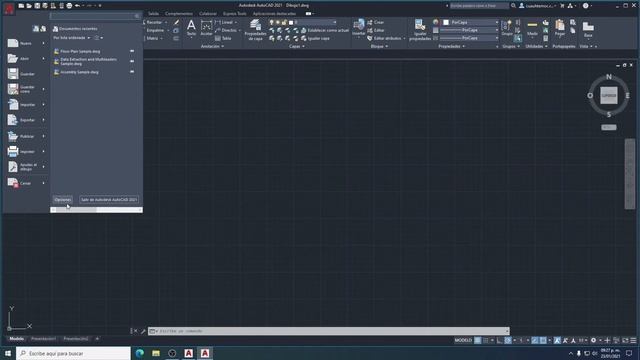The image size is (640, 360).
Task: Pin the Assembly Sample.dwg entry
Action: point(132,71)
